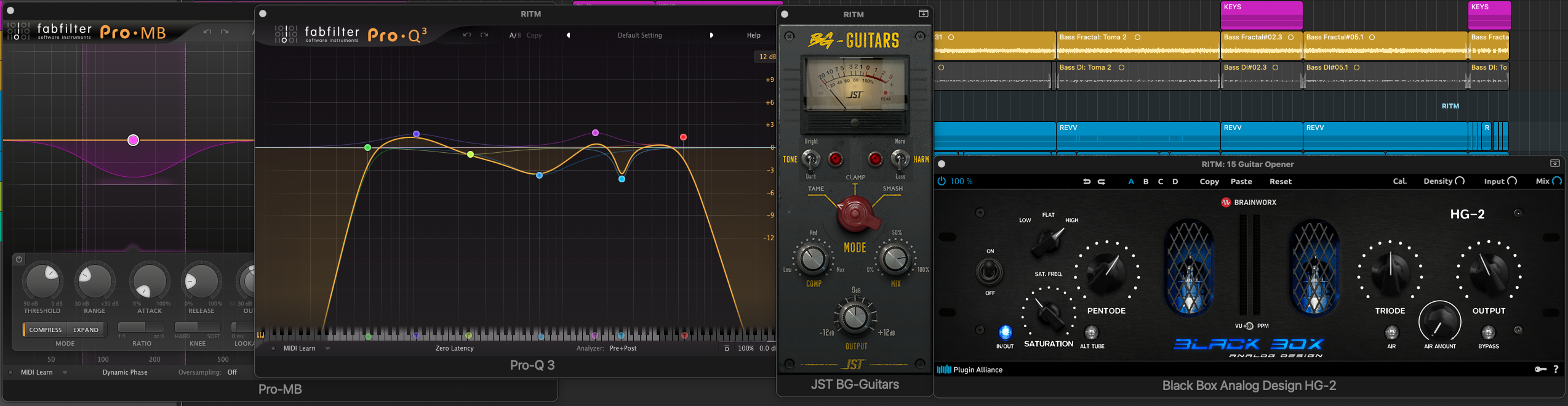Select EXPAND mode in Pro-MB
The image size is (1568, 406).
click(86, 330)
